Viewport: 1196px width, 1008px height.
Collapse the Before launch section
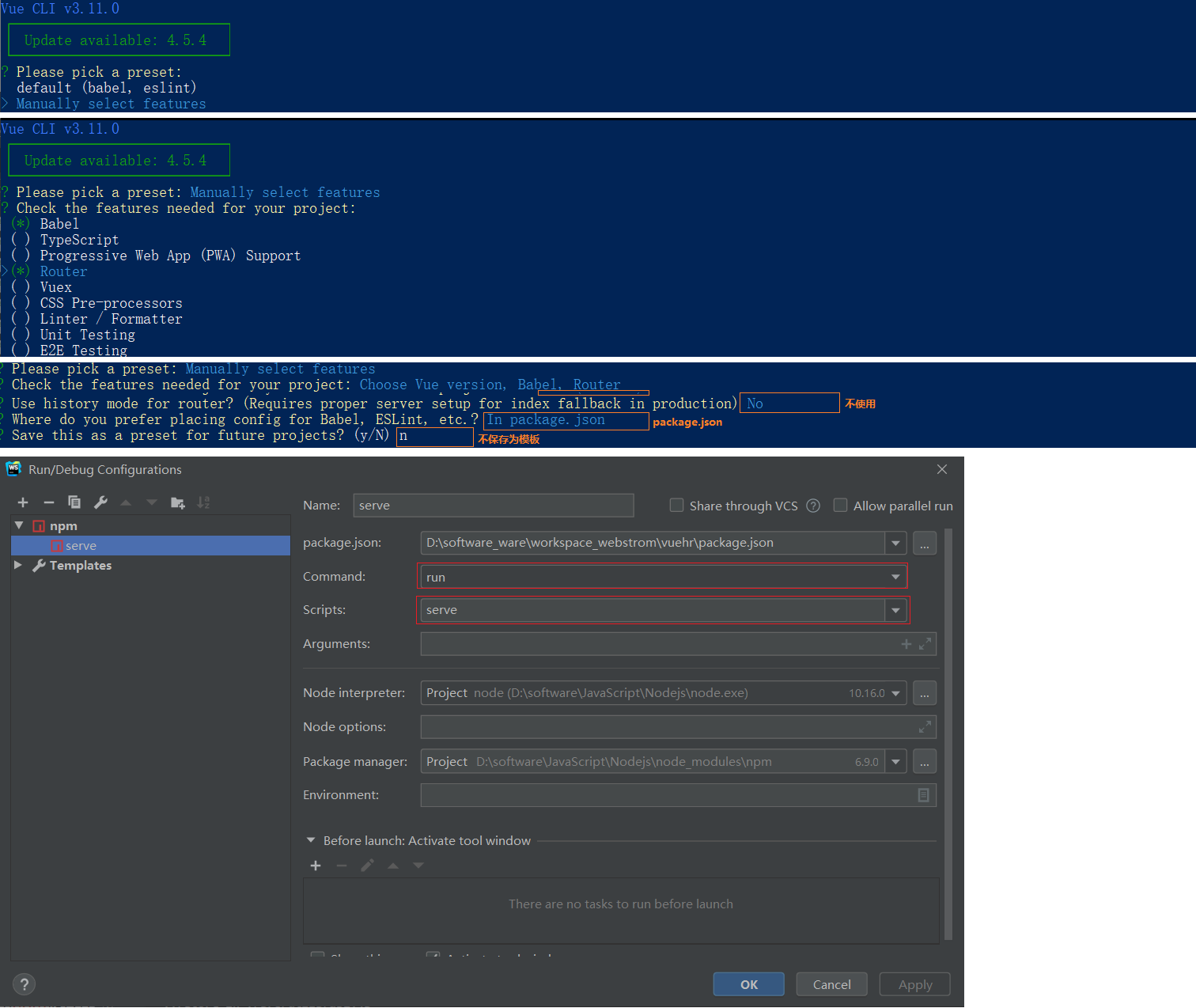pos(311,840)
